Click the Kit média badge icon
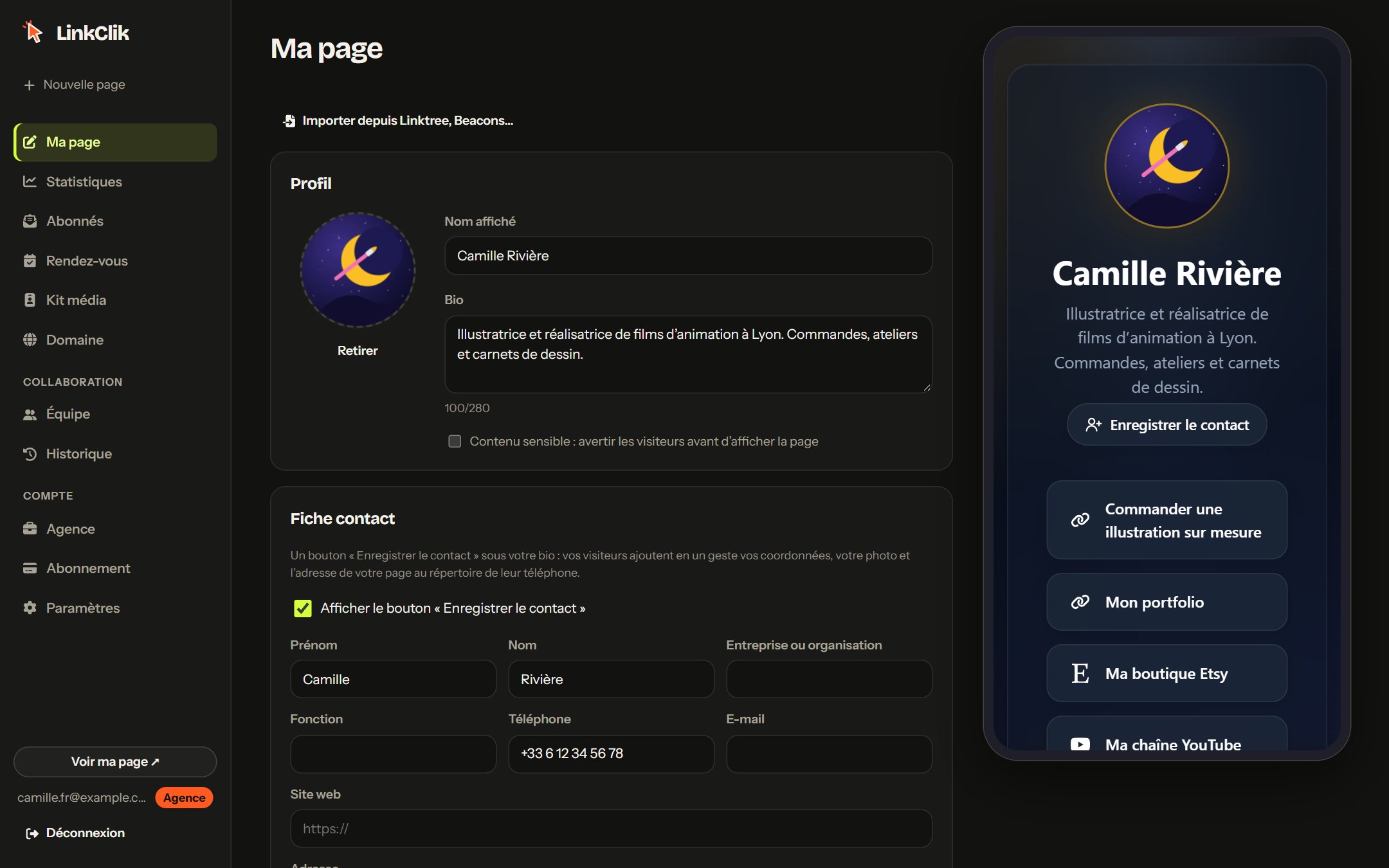 click(x=30, y=300)
